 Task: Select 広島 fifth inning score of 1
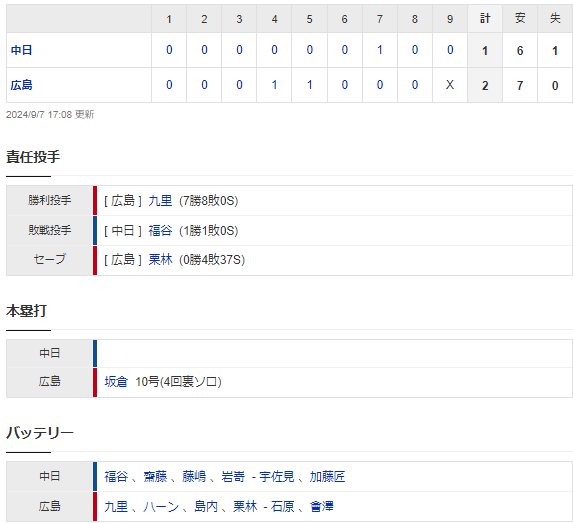coord(310,85)
